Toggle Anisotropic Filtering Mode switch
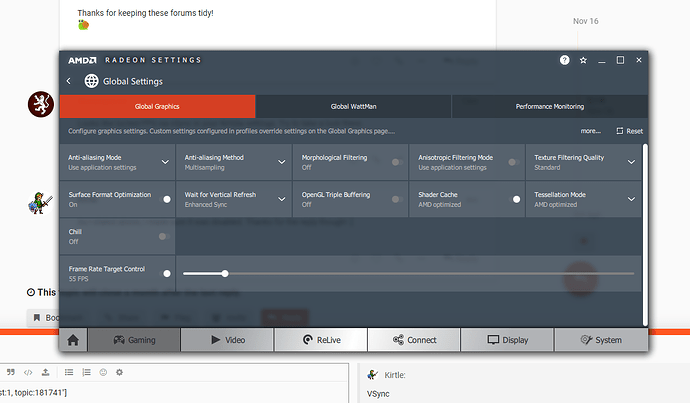 point(514,162)
